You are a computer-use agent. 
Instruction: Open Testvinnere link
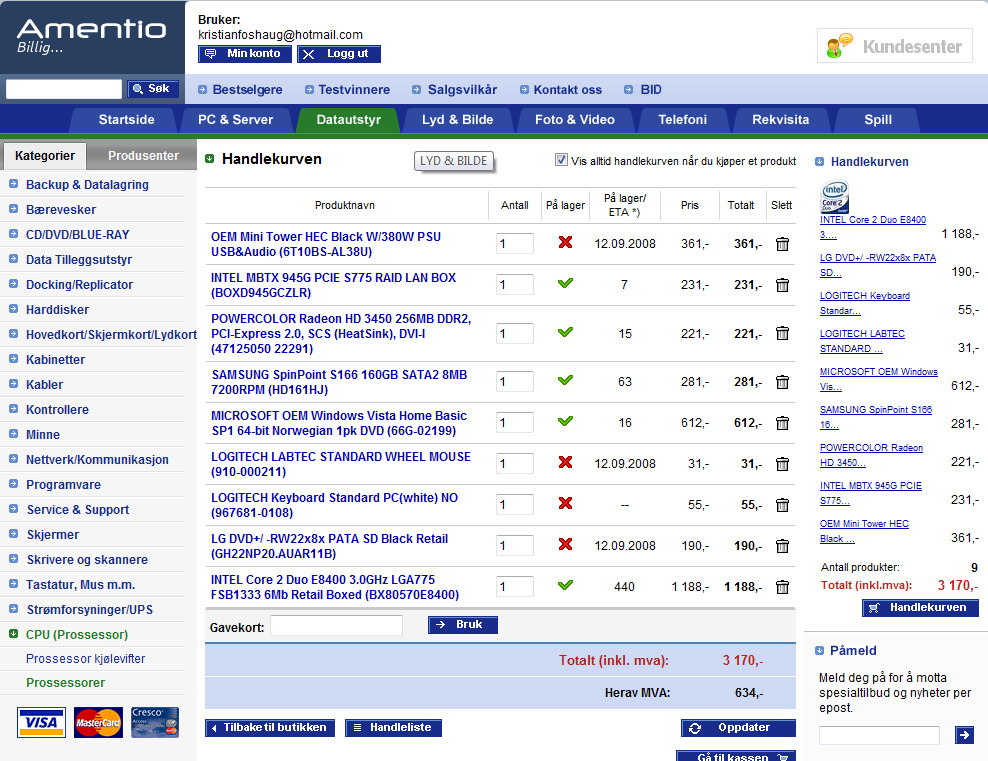354,89
